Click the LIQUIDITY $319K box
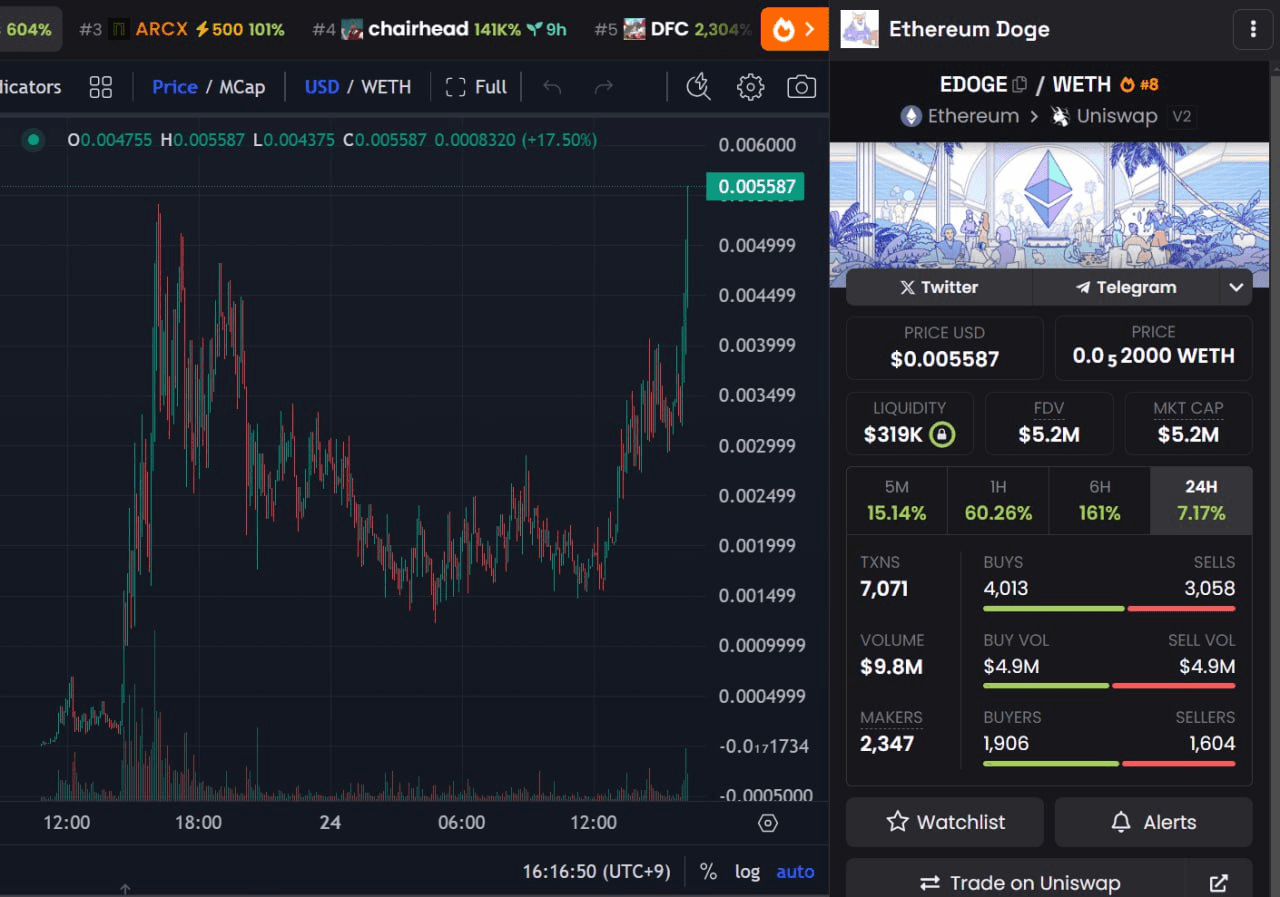Screen dimensions: 1280x897 click(x=909, y=423)
